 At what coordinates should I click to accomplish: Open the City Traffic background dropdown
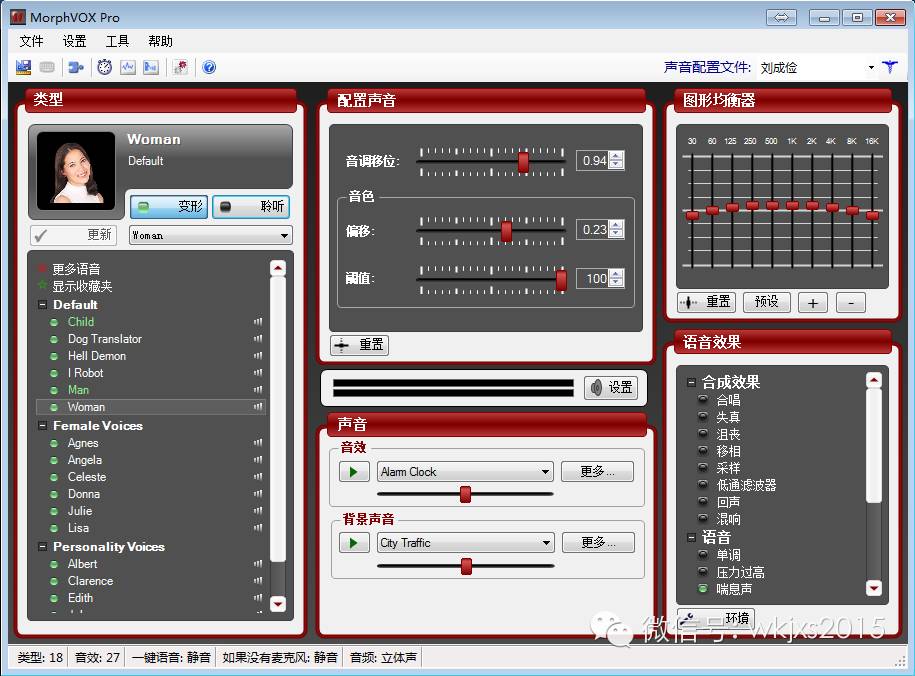[x=546, y=543]
